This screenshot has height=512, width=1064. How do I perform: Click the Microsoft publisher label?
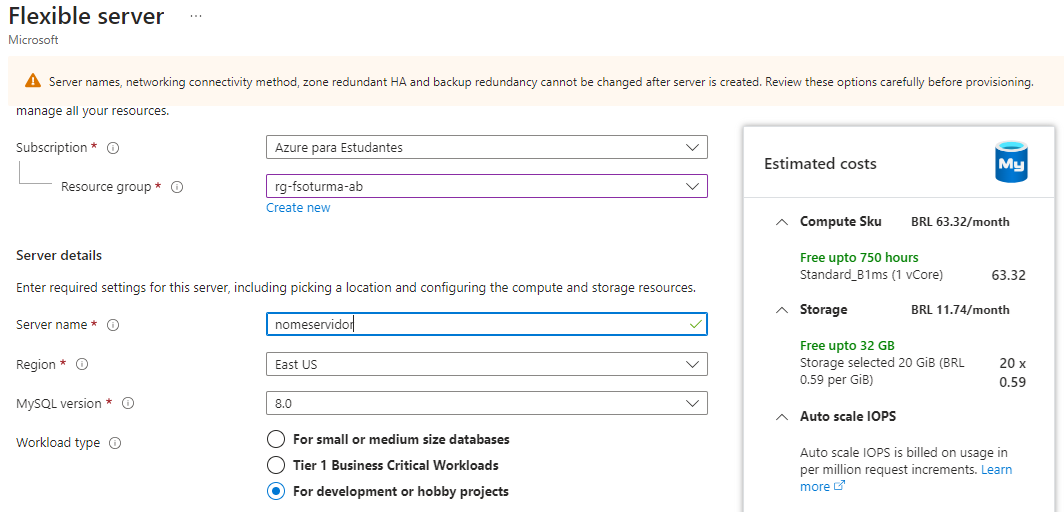33,40
